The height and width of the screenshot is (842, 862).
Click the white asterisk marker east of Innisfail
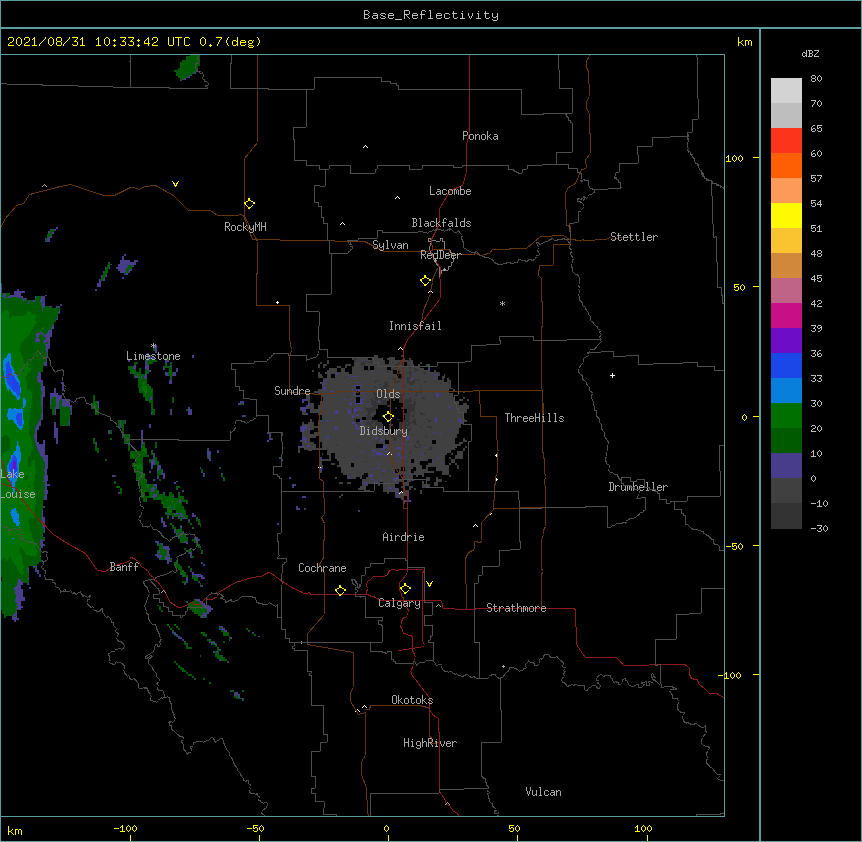click(502, 303)
